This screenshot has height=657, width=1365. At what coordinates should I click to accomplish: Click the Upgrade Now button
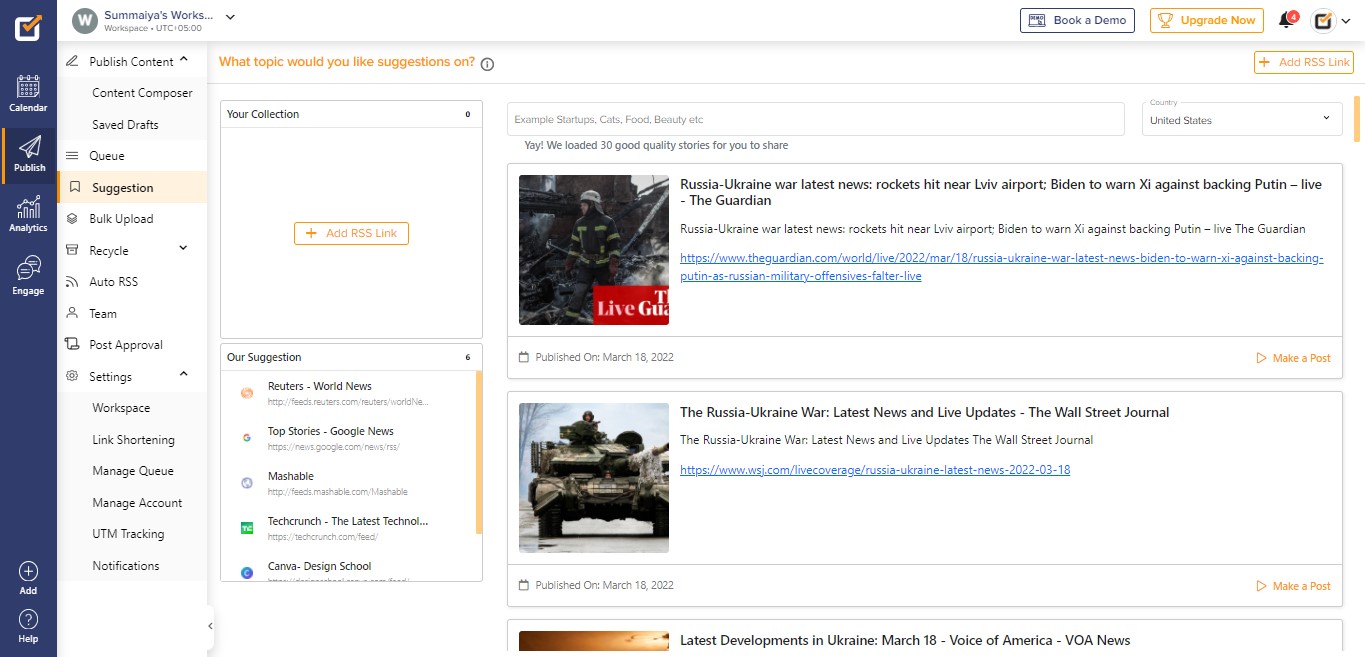click(x=1206, y=20)
